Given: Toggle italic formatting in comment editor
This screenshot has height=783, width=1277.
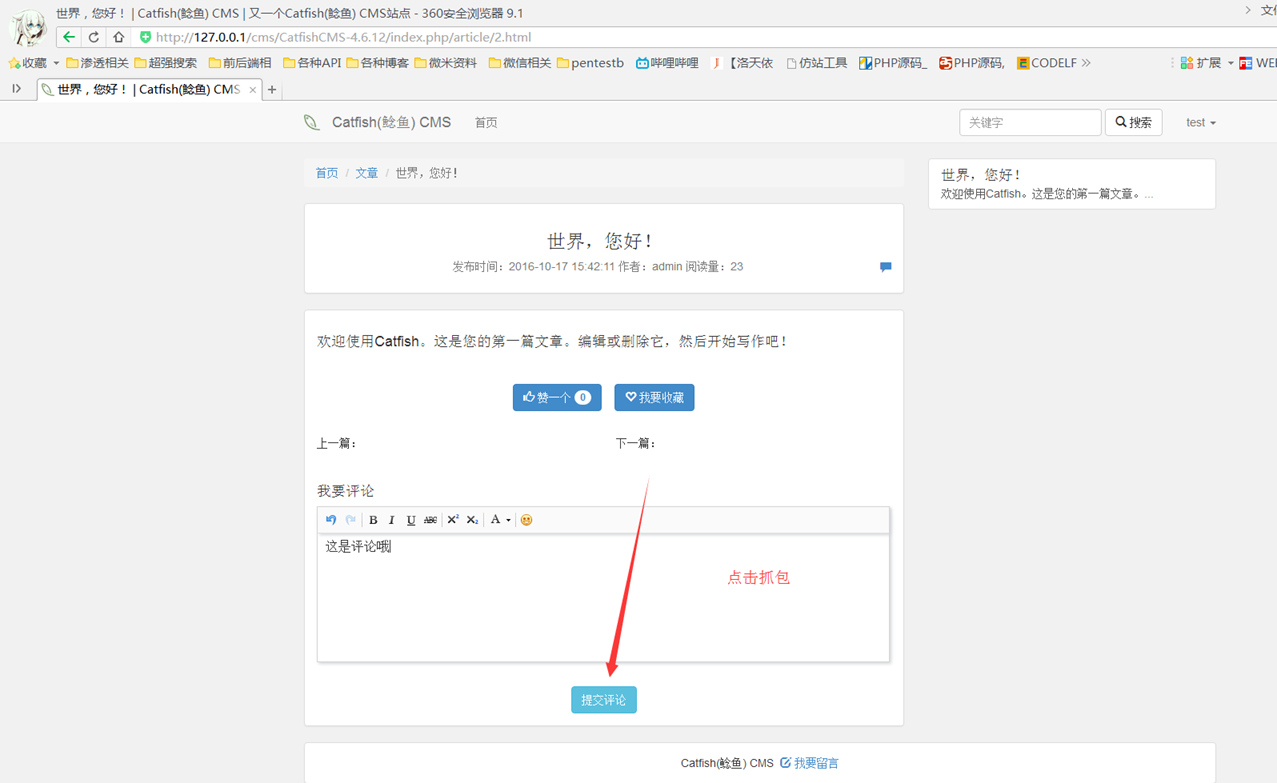Looking at the screenshot, I should click(392, 520).
